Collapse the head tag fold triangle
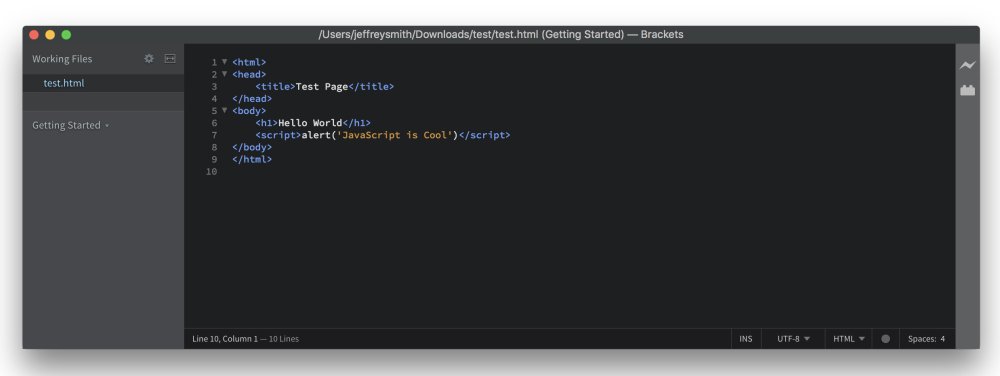The height and width of the screenshot is (376, 1000). (224, 74)
